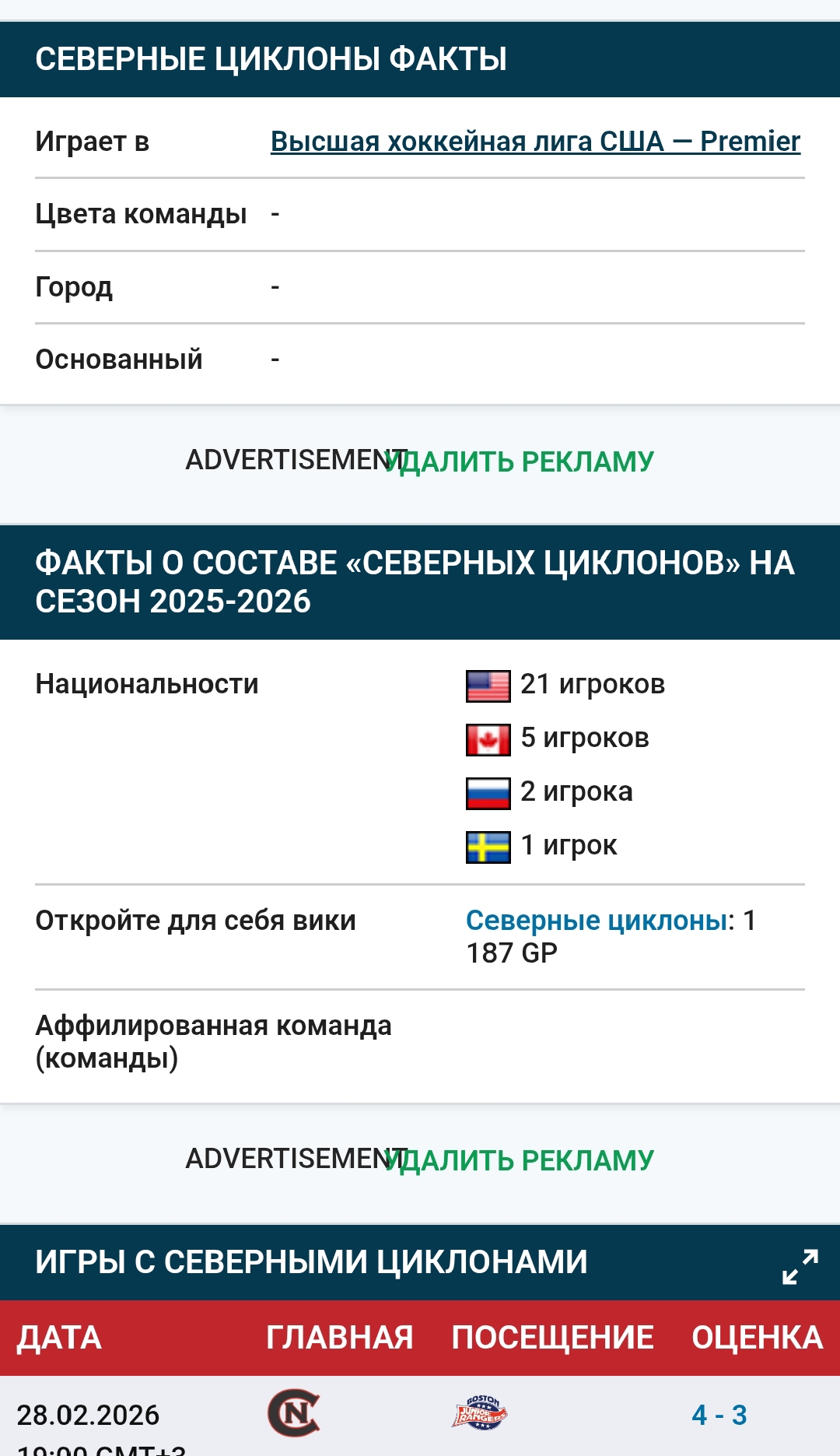Screen dimensions: 840x1456
Task: Tap the СЕВЕРНЫЕ ЦИКЛОНЫ ФАКТЫ section header
Action: coord(271,59)
